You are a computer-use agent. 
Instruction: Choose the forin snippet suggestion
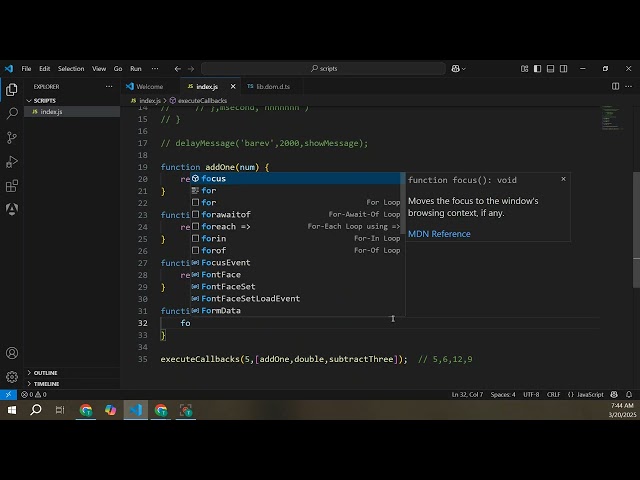coord(296,238)
